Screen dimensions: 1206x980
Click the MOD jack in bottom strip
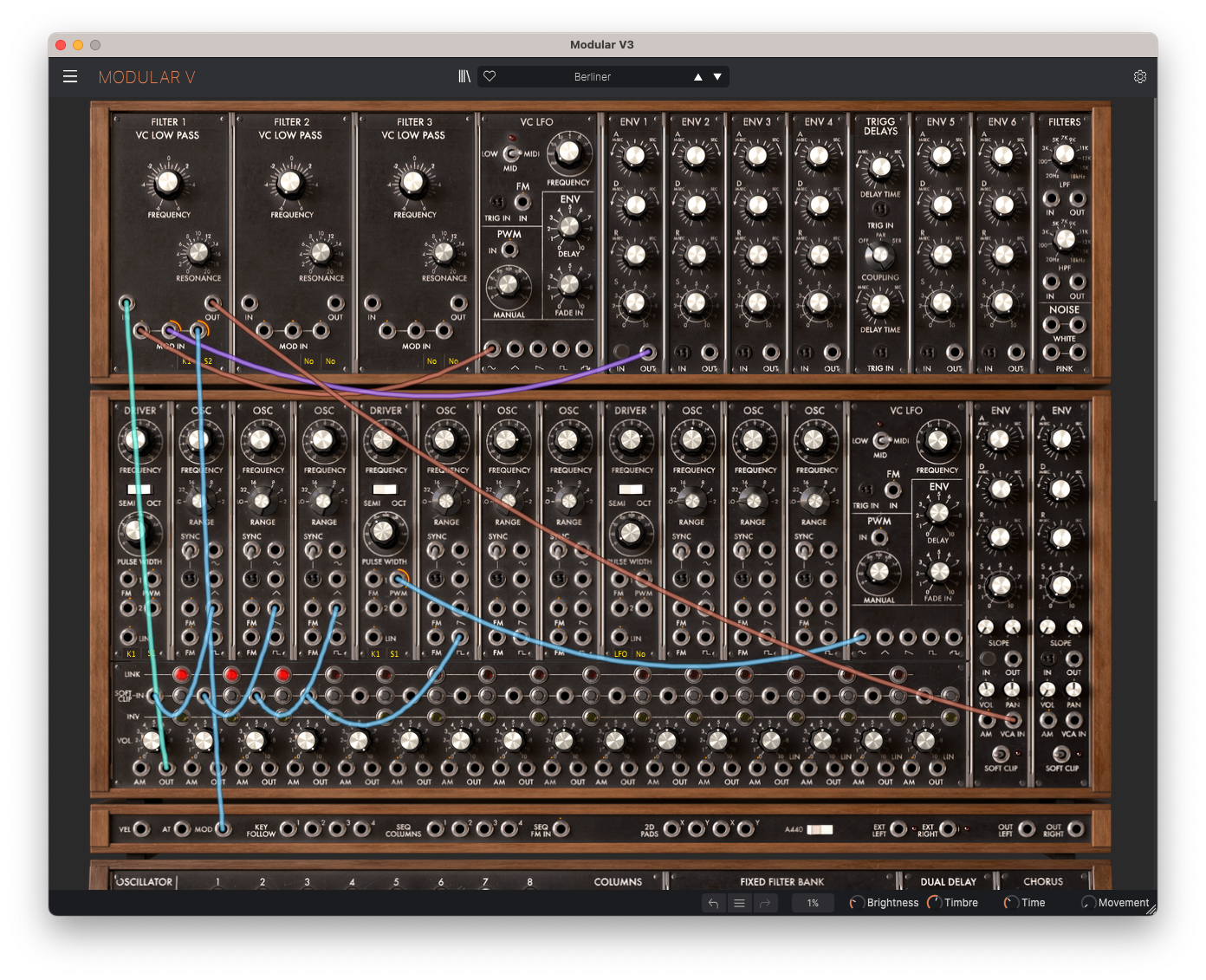pos(224,829)
